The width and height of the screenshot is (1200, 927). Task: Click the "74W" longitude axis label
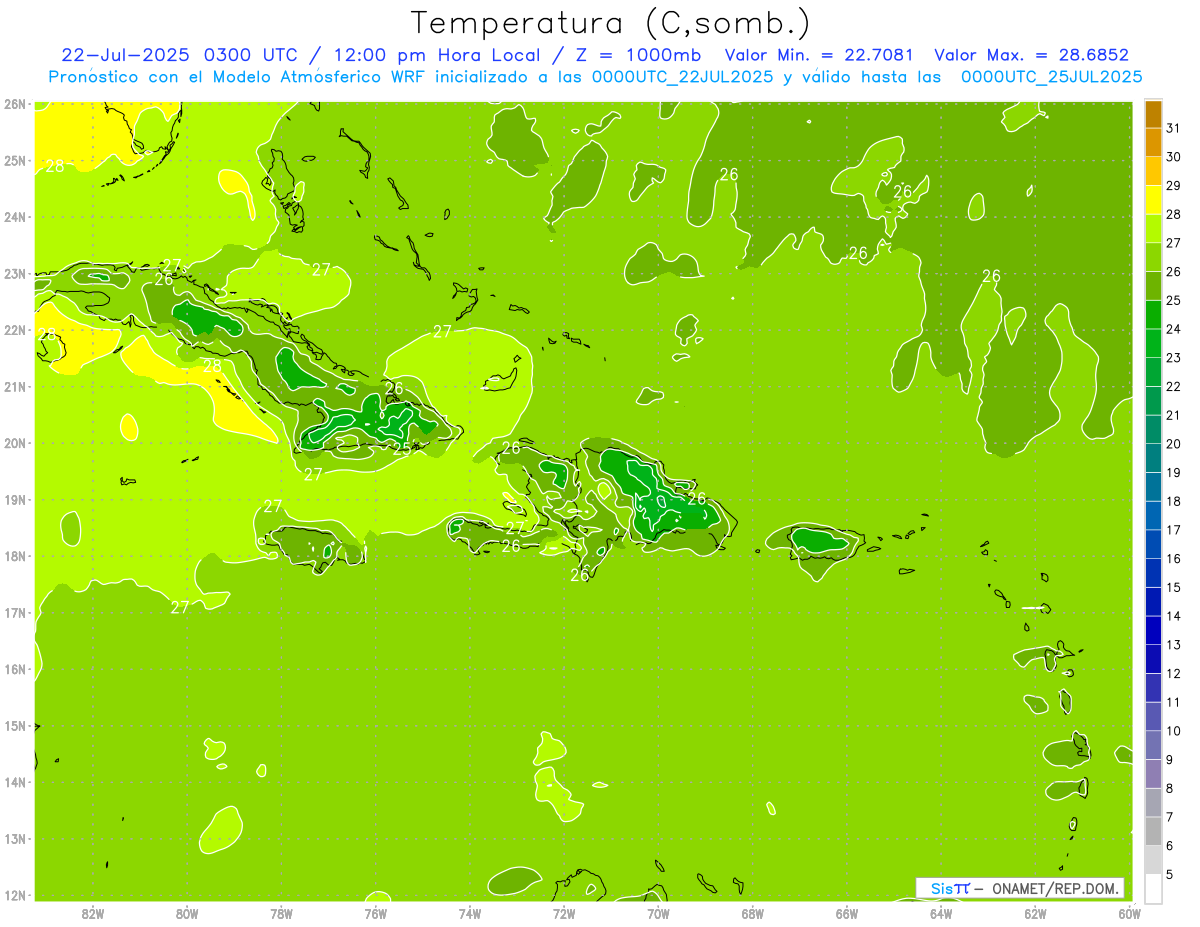pos(470,913)
